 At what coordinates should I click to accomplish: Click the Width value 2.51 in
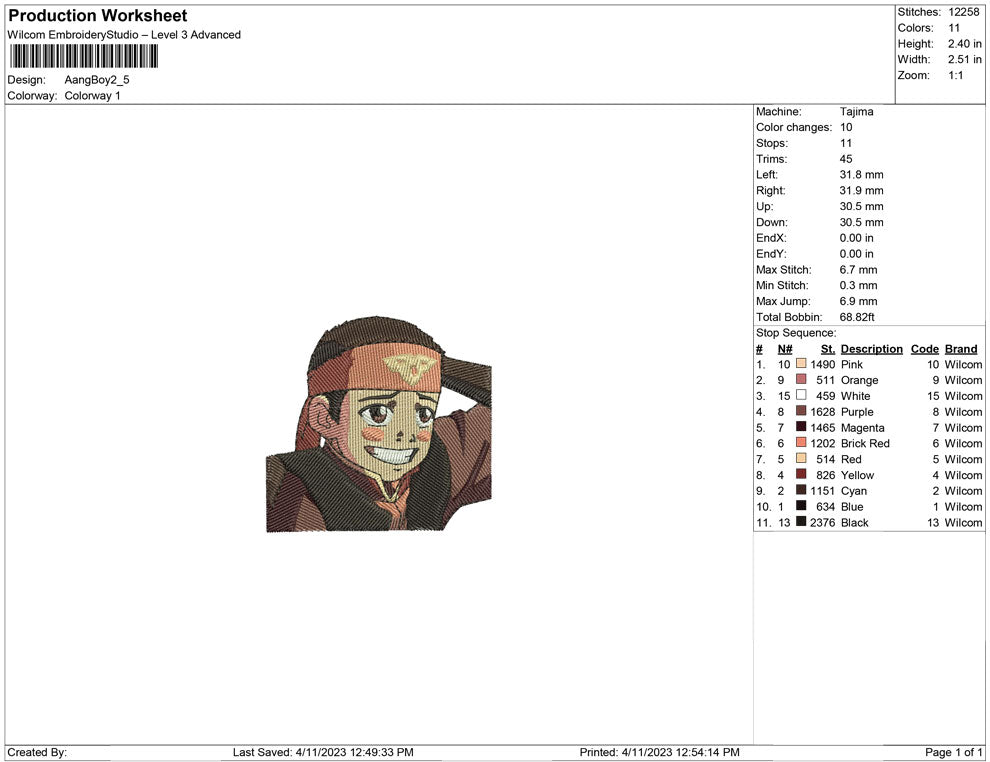[965, 59]
